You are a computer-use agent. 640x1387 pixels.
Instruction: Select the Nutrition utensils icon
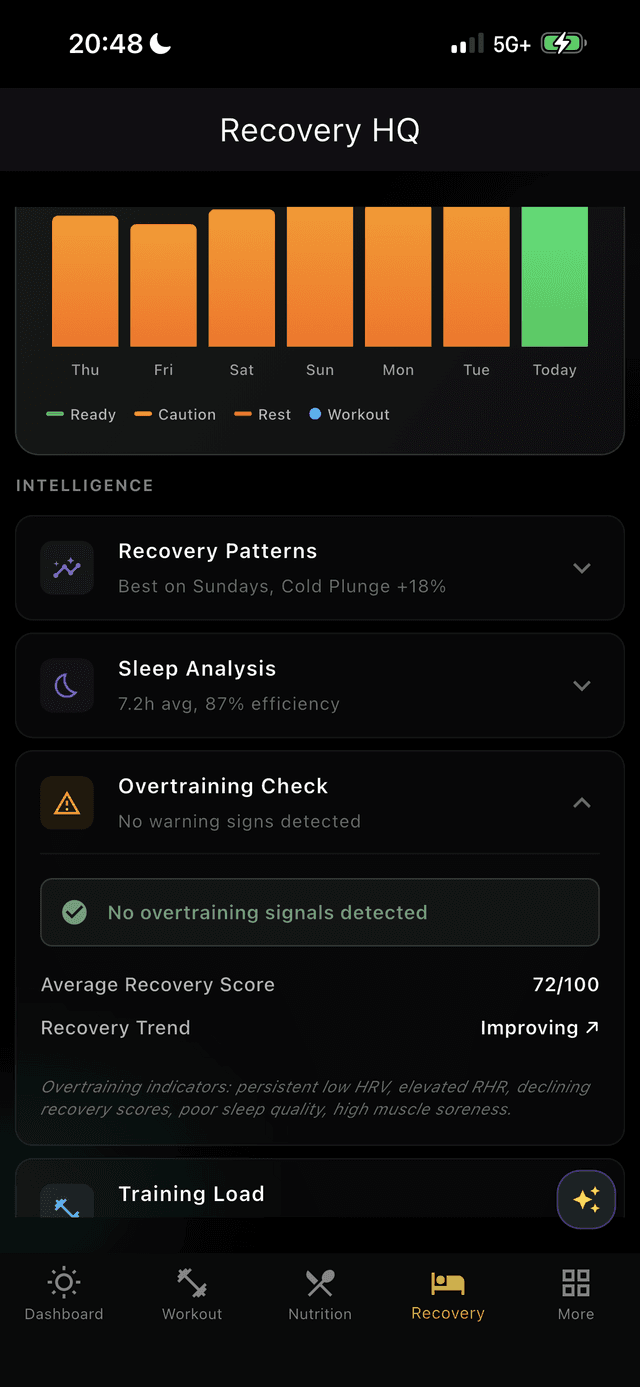(x=319, y=1281)
